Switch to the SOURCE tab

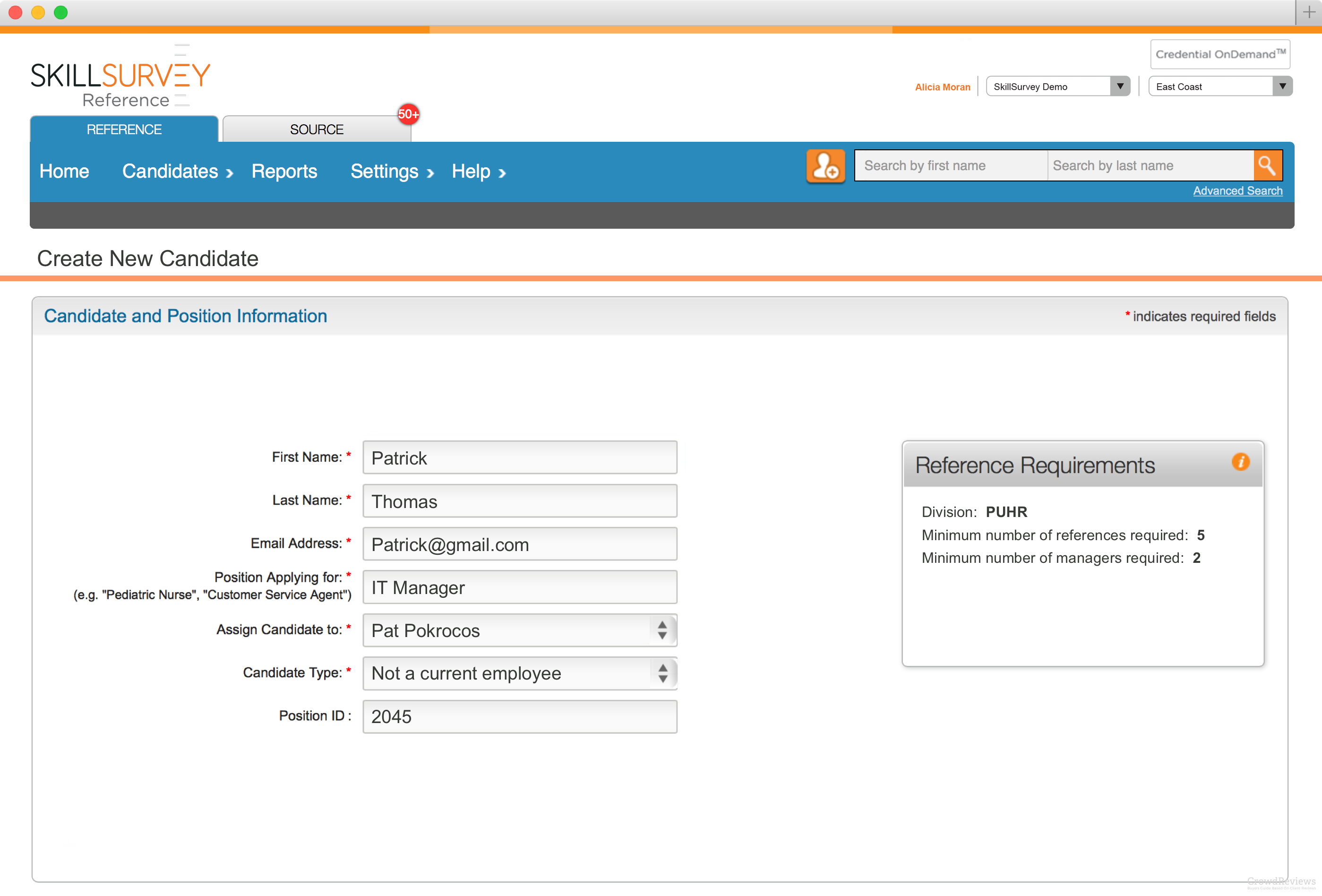[317, 129]
